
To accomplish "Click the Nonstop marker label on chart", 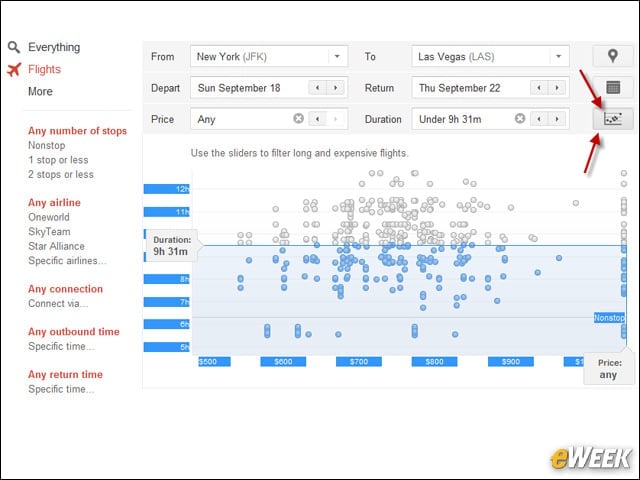I will tap(609, 318).
